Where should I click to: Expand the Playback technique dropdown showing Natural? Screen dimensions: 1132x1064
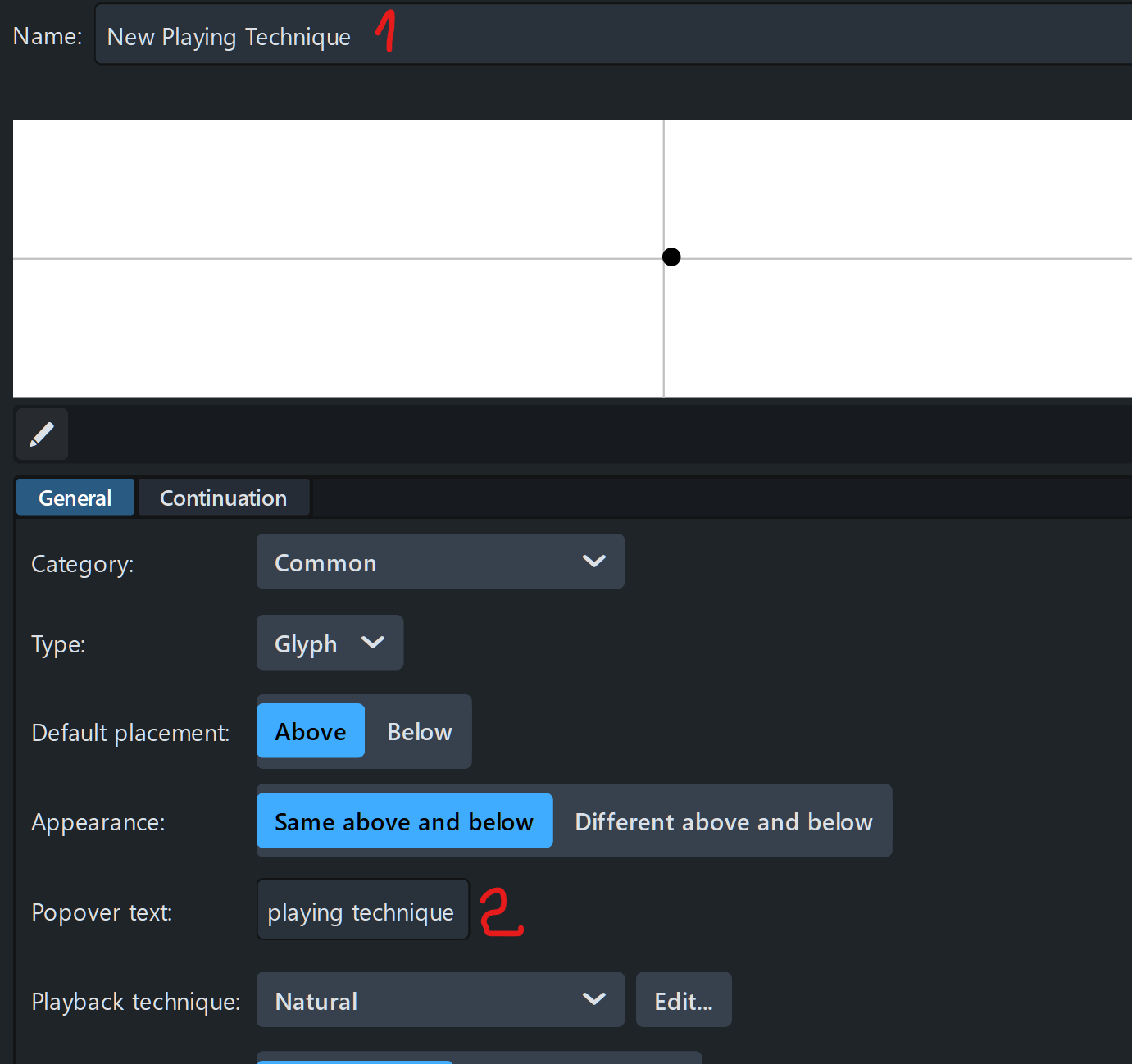[440, 1000]
